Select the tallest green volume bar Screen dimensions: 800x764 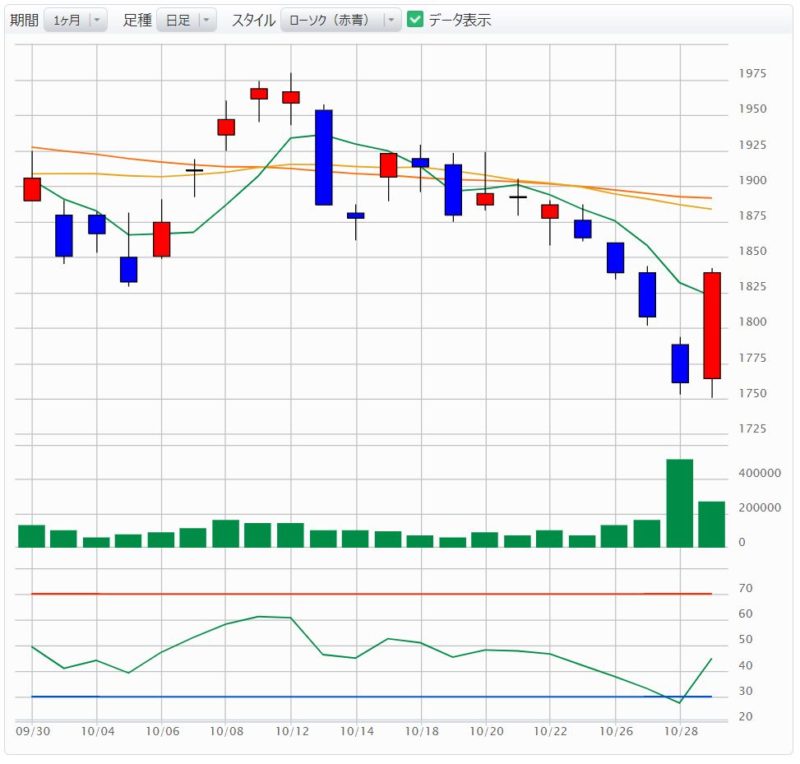click(680, 503)
